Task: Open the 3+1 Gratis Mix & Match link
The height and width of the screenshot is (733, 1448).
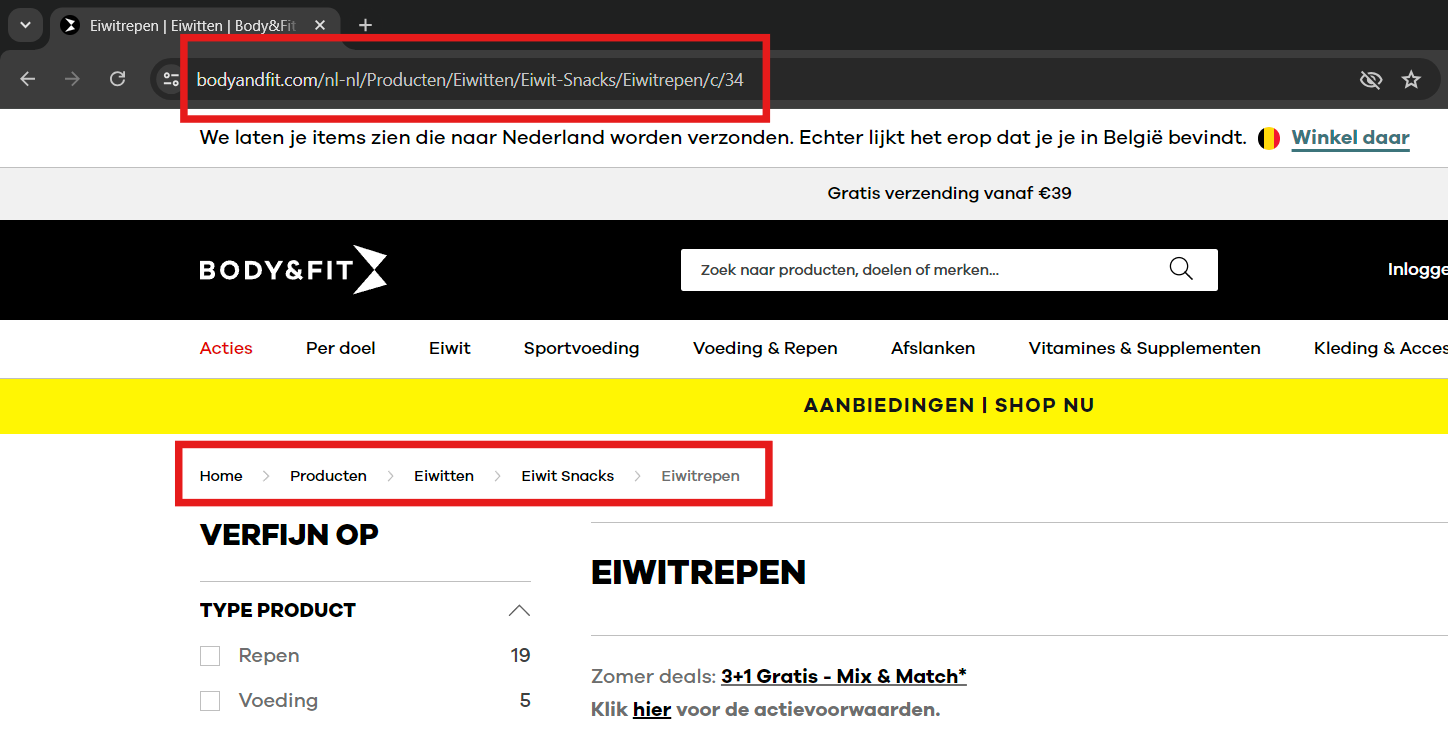Action: coord(844,676)
